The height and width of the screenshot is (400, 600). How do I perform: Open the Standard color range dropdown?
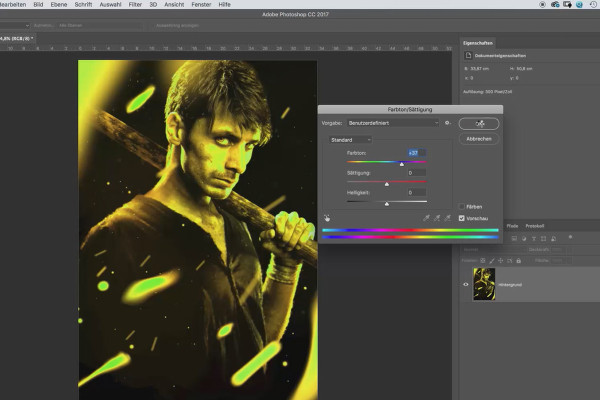click(350, 140)
